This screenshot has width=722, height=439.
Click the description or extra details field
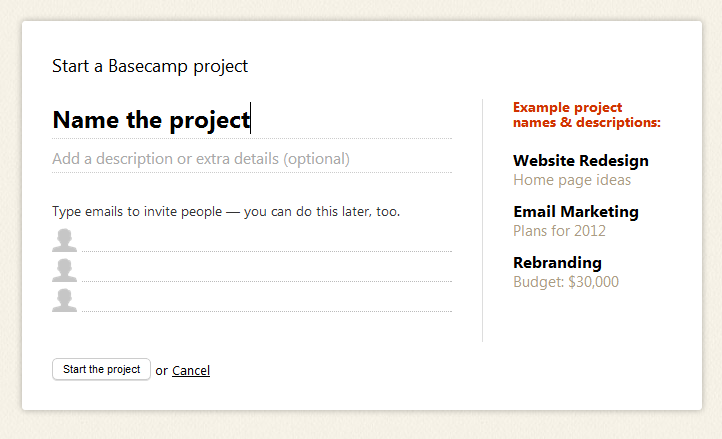click(252, 159)
